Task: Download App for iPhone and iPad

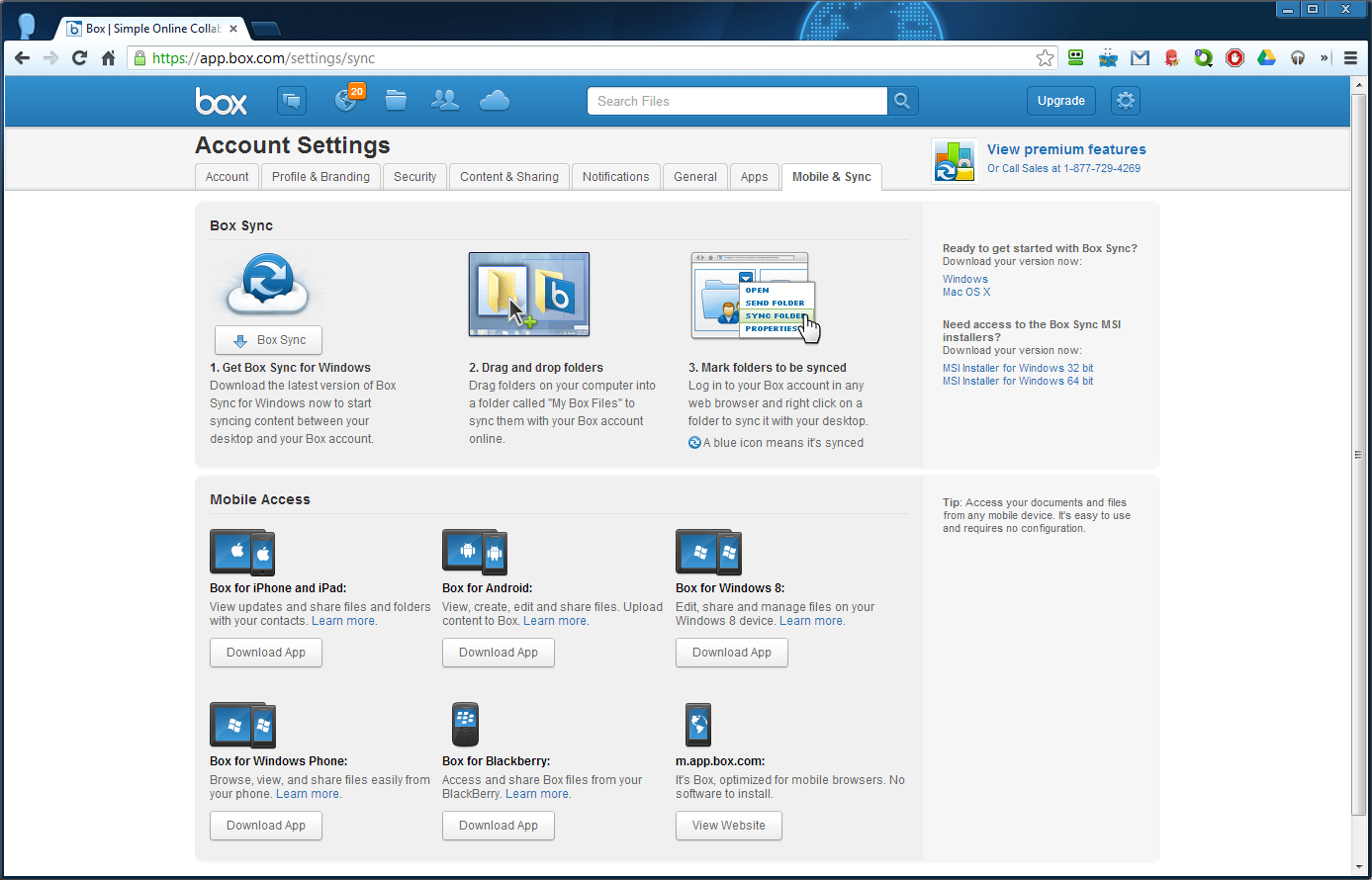Action: tap(266, 653)
